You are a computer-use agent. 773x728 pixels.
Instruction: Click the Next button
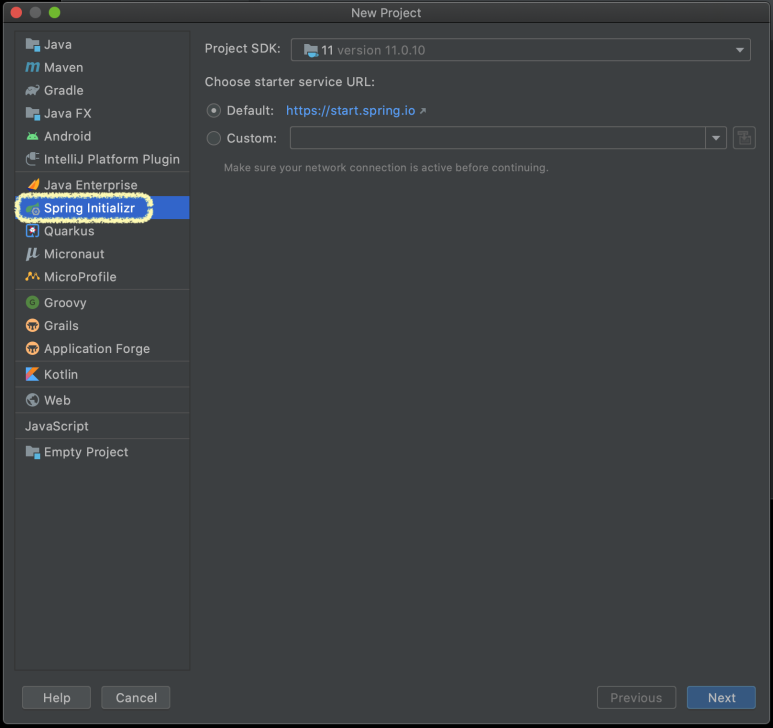click(x=721, y=697)
